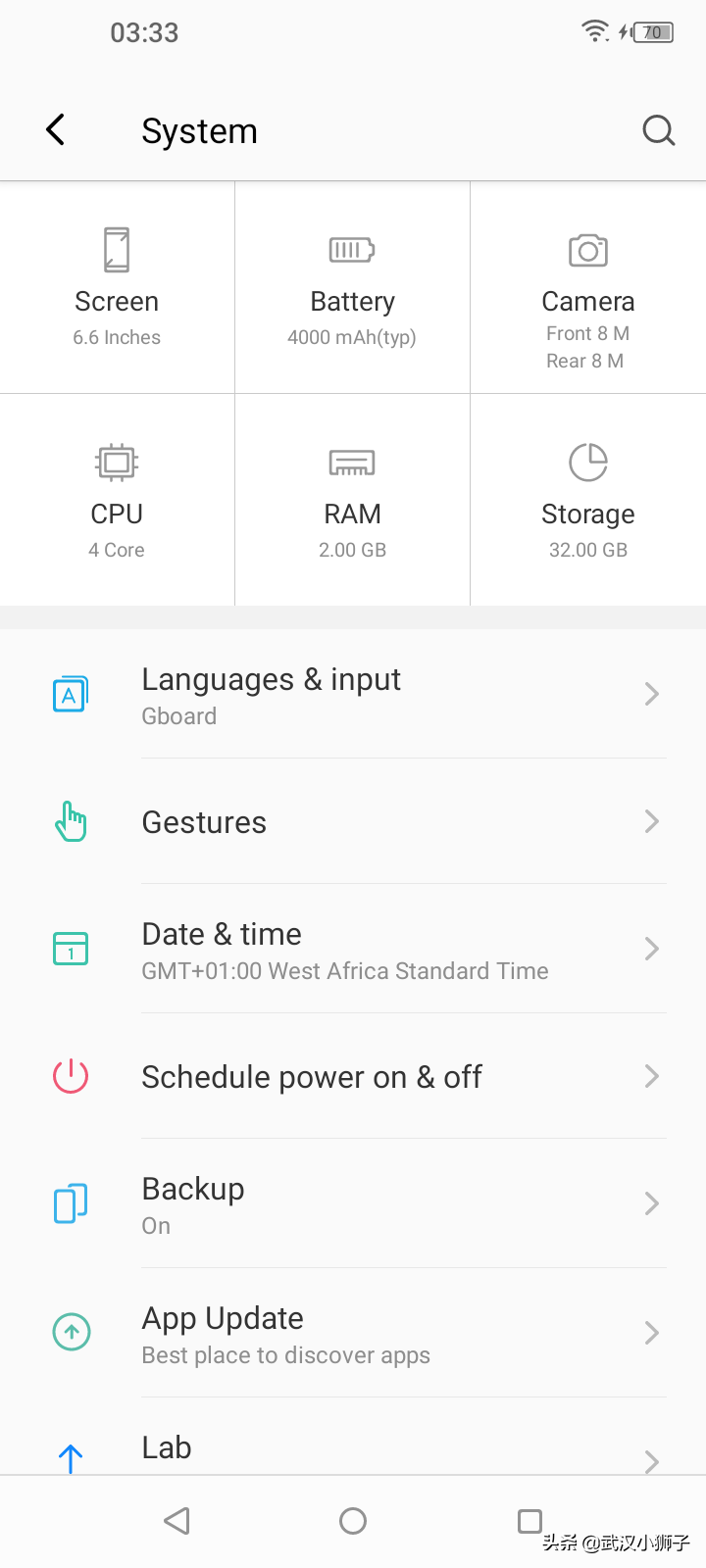Viewport: 706px width, 1568px height.
Task: Tap the Gestures hand icon
Action: coord(71,821)
